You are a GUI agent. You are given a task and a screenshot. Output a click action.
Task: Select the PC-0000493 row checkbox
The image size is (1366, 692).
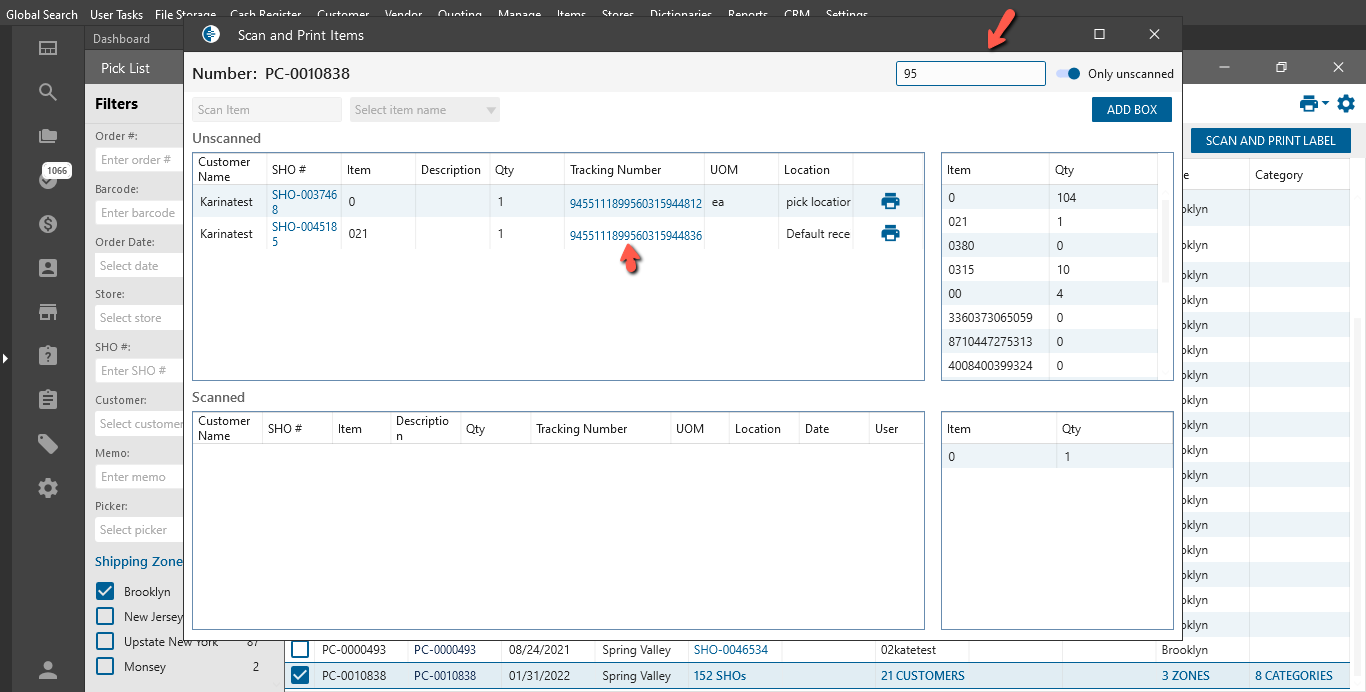pyautogui.click(x=300, y=649)
